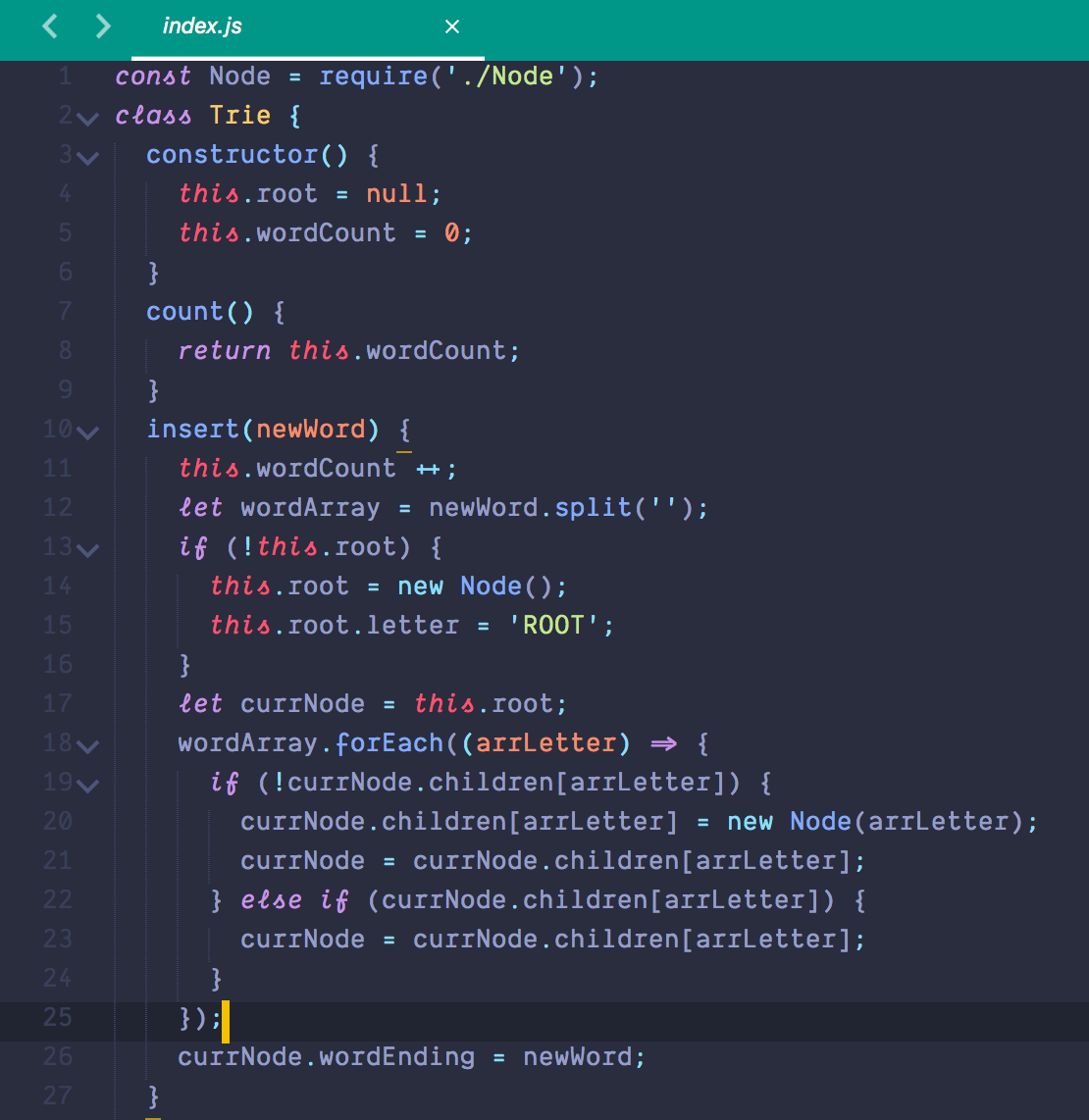Click the split('') call

tap(623, 508)
